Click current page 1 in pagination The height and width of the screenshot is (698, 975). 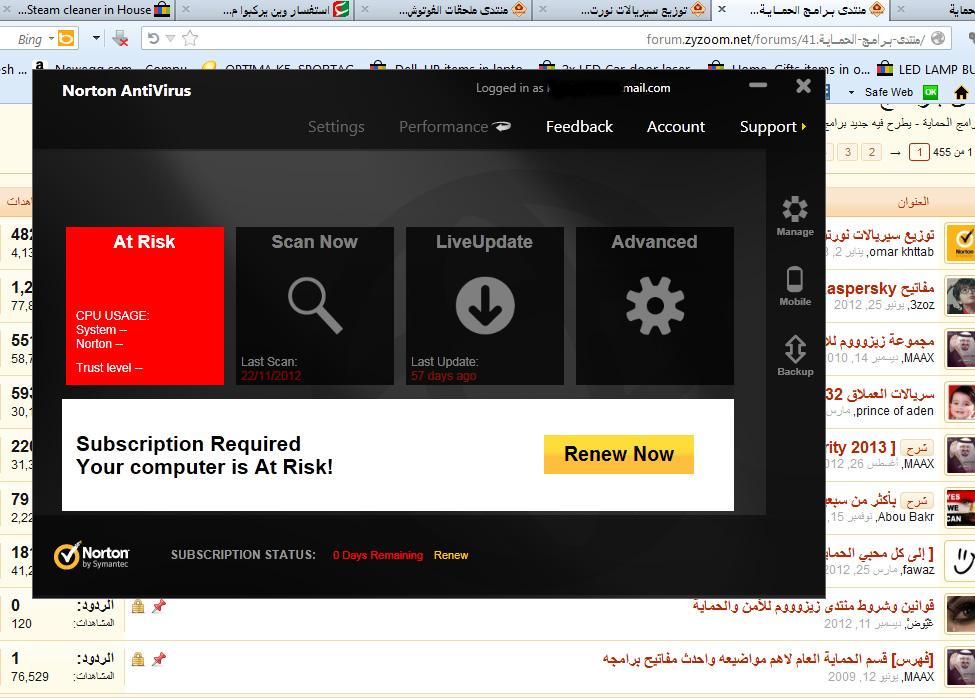(919, 152)
